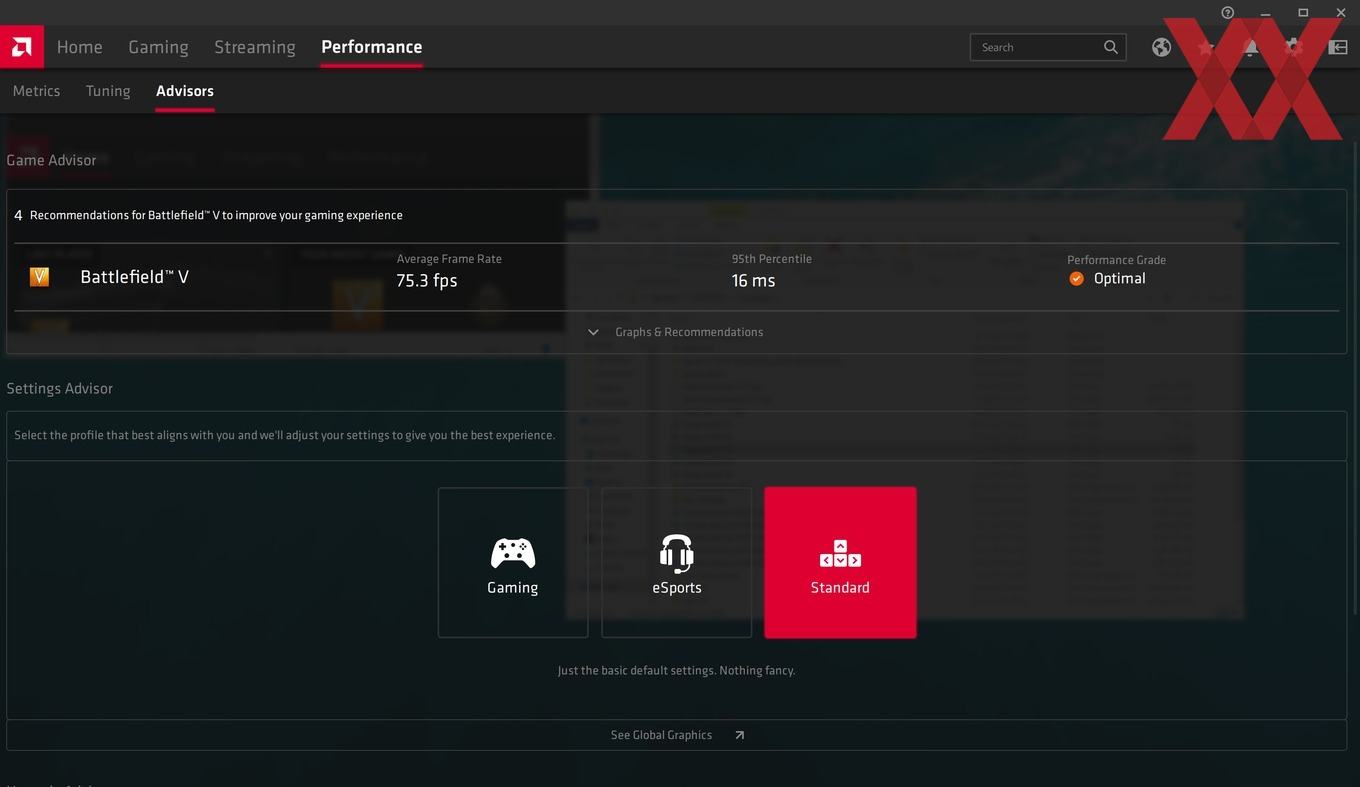Select the eSports profile tile
The height and width of the screenshot is (787, 1360).
(x=677, y=563)
